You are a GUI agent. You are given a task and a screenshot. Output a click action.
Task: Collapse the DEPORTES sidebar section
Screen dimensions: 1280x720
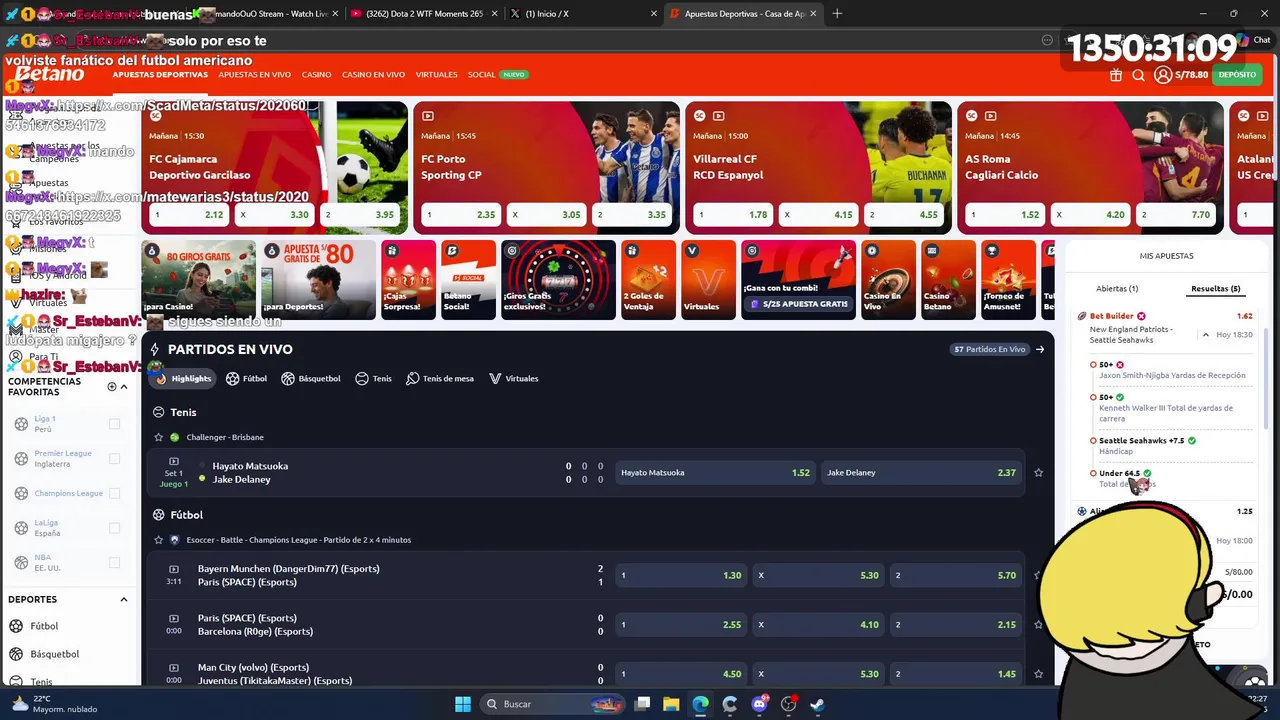click(x=124, y=600)
